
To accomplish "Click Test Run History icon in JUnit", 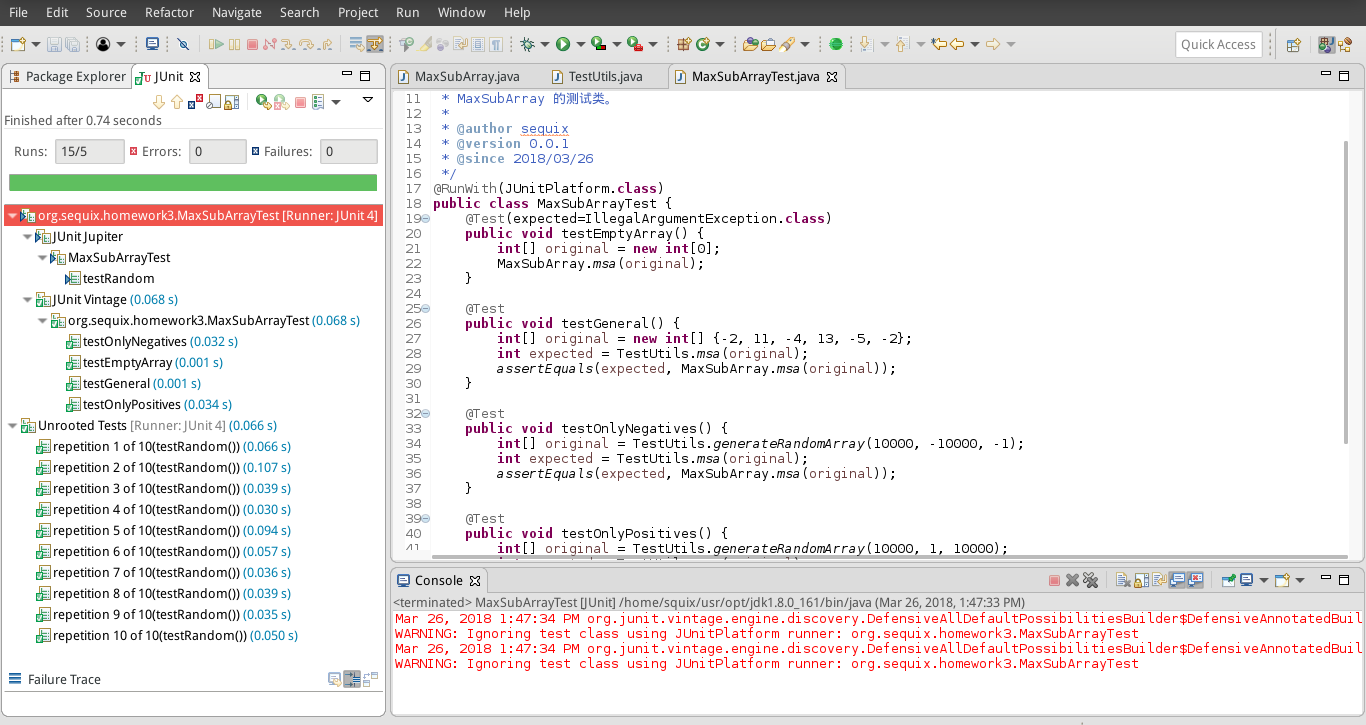I will pyautogui.click(x=318, y=102).
